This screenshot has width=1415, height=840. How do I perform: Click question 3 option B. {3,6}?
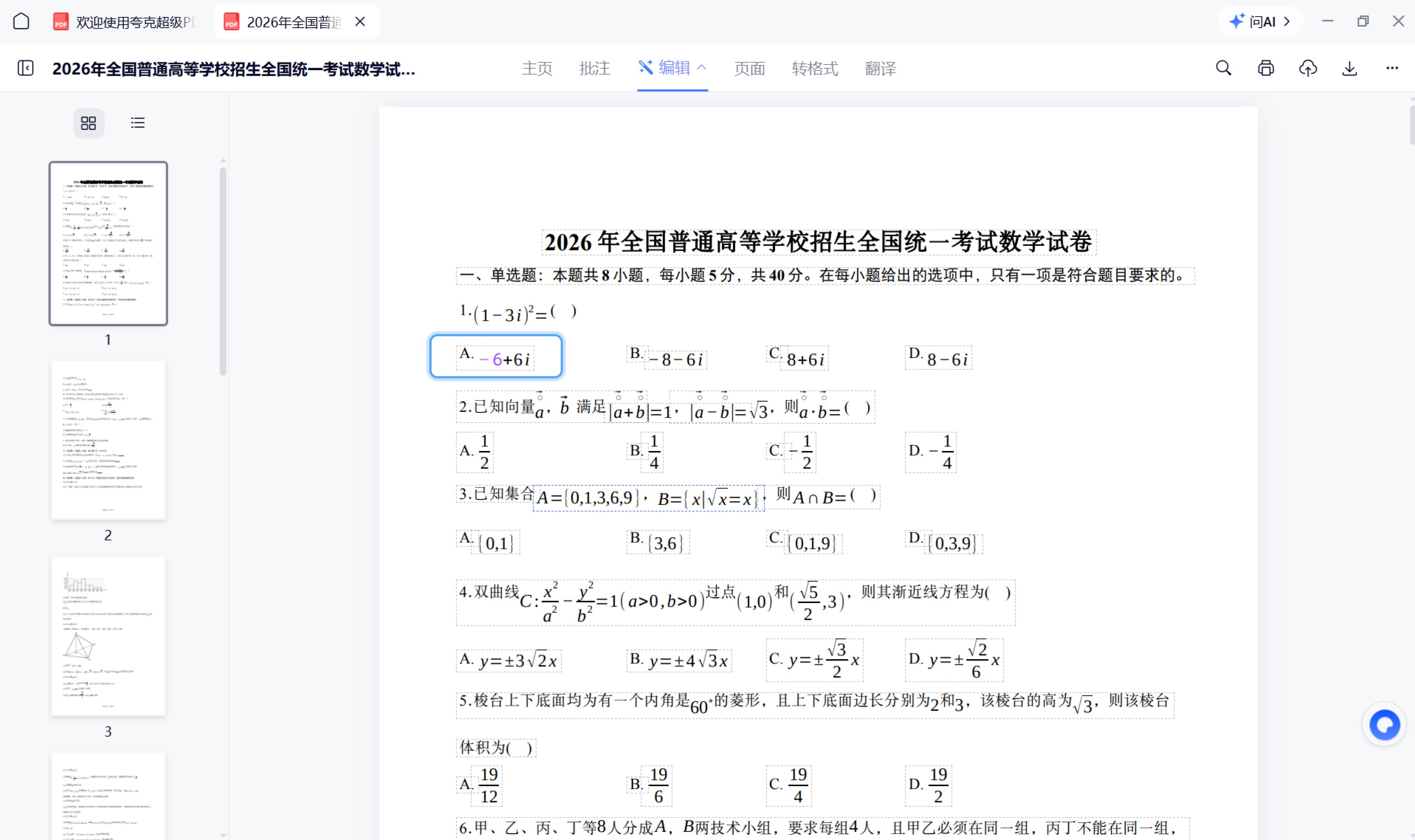(658, 542)
